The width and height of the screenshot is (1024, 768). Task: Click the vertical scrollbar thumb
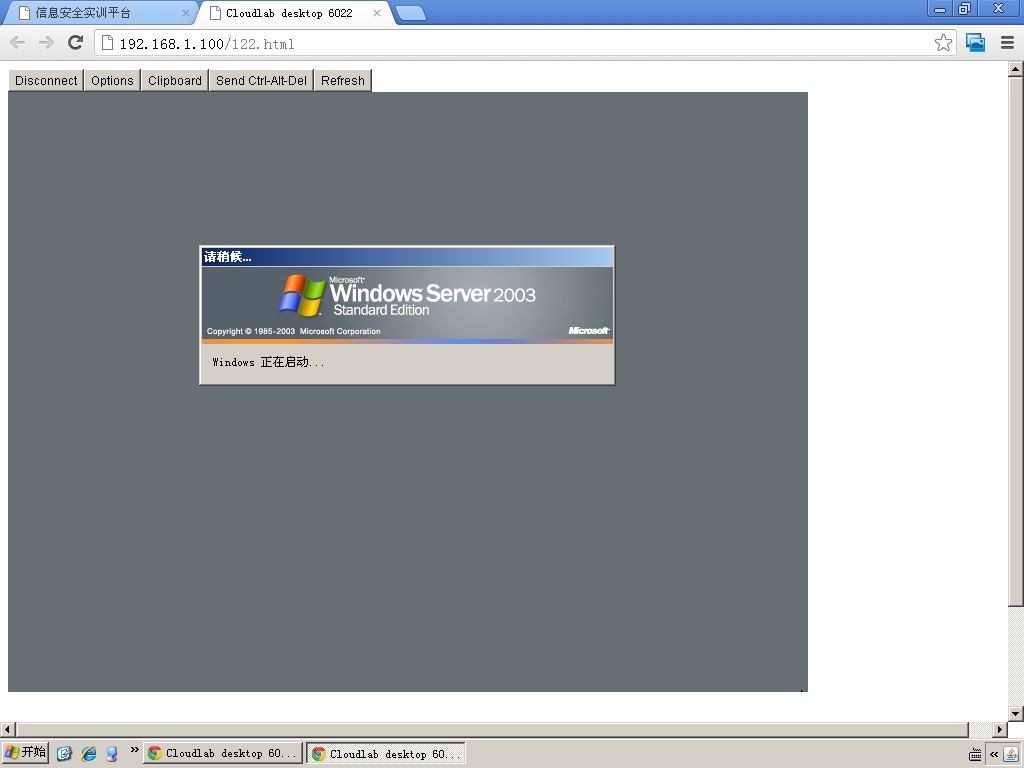[x=1016, y=342]
